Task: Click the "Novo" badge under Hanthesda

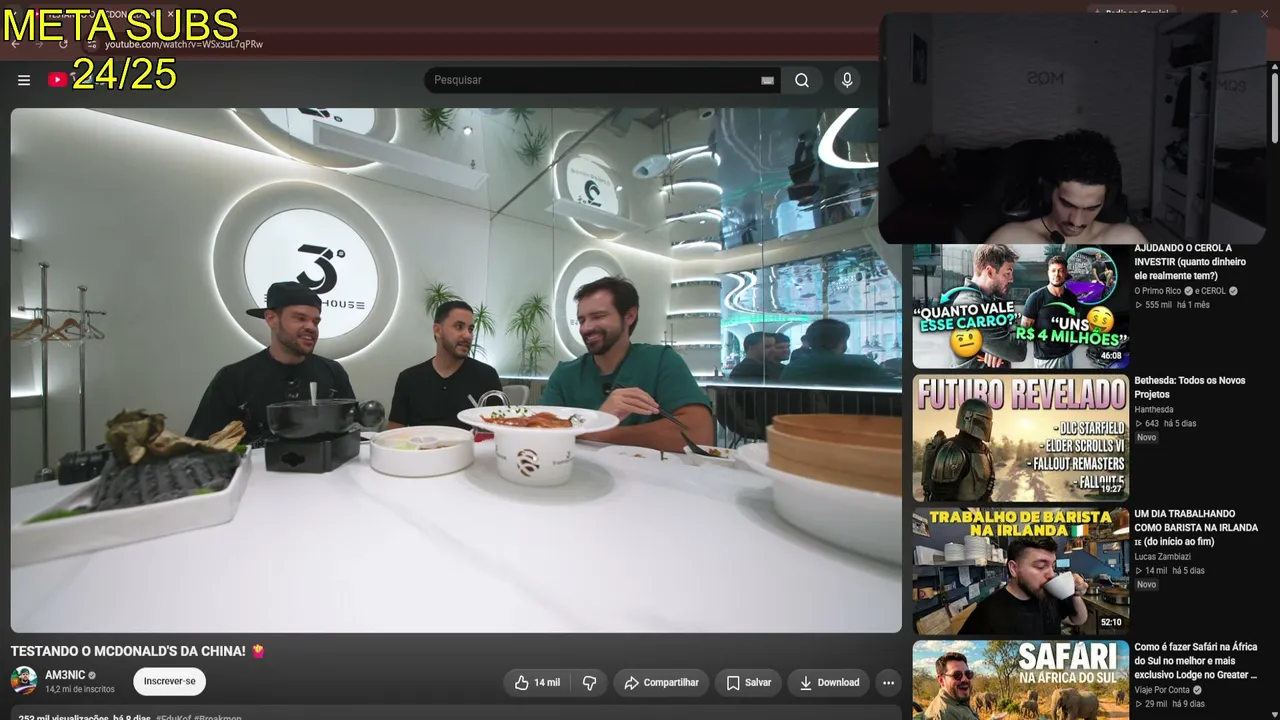Action: 1146,437
